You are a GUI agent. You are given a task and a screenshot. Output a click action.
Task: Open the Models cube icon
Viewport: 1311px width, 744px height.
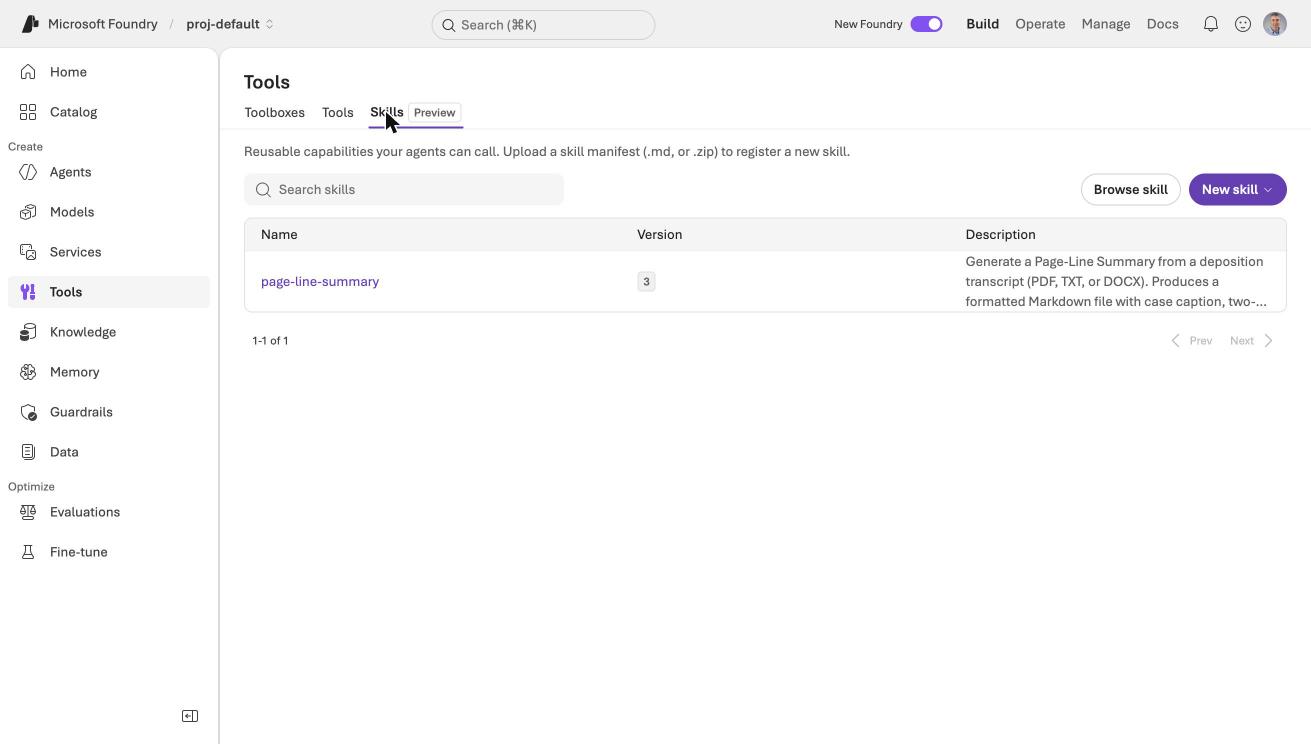coord(28,212)
